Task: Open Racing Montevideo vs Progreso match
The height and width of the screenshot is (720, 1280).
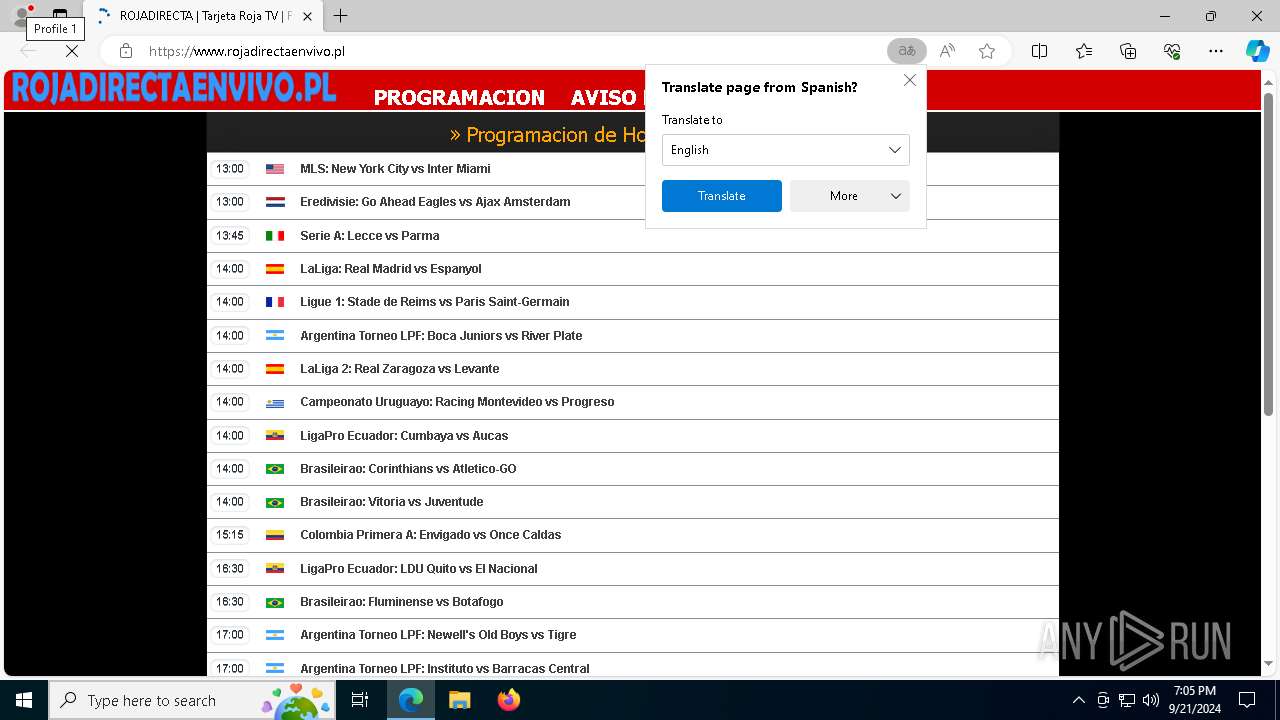Action: pyautogui.click(x=457, y=402)
